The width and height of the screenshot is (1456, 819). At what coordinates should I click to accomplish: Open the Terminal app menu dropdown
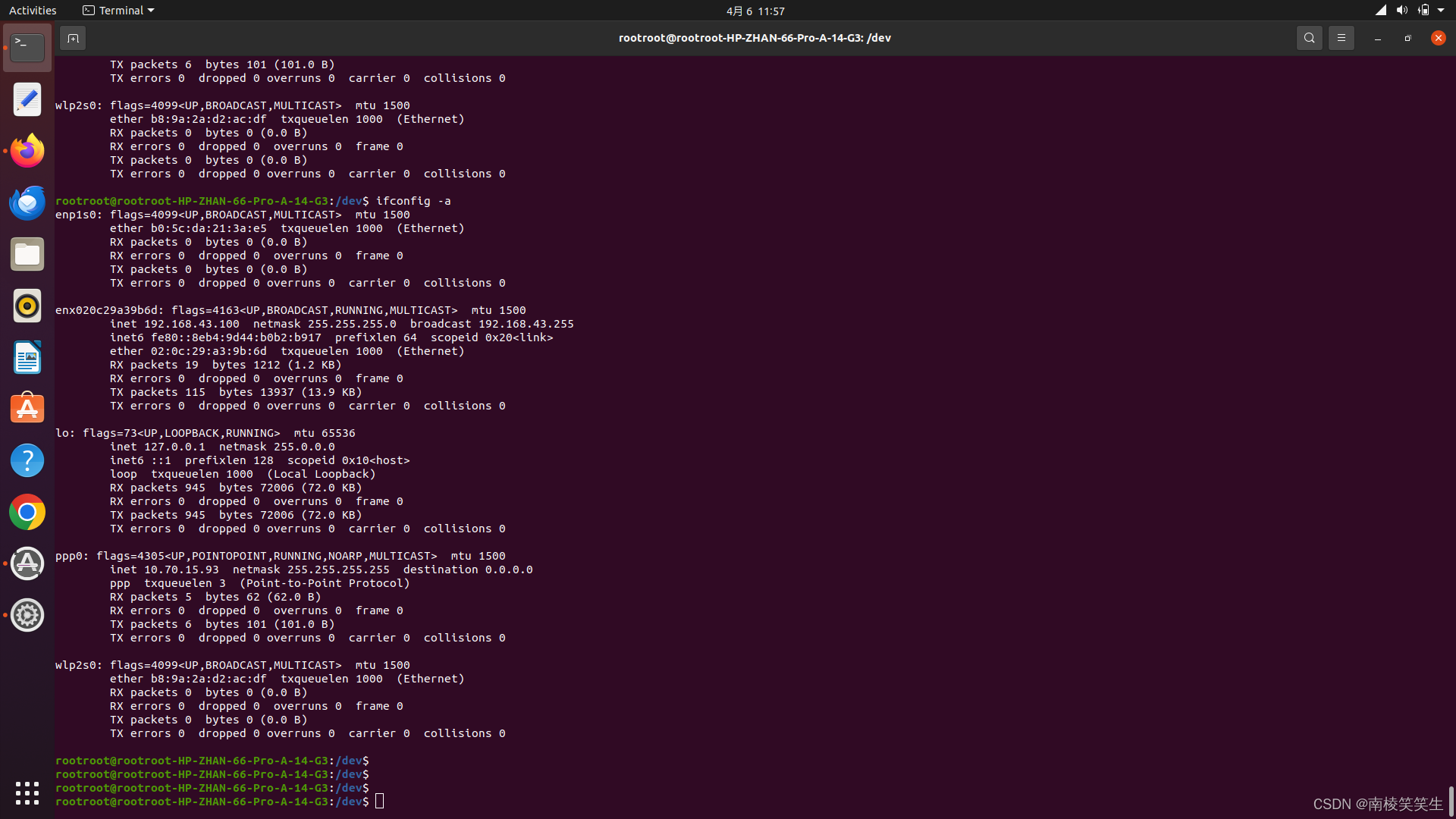[x=118, y=11]
